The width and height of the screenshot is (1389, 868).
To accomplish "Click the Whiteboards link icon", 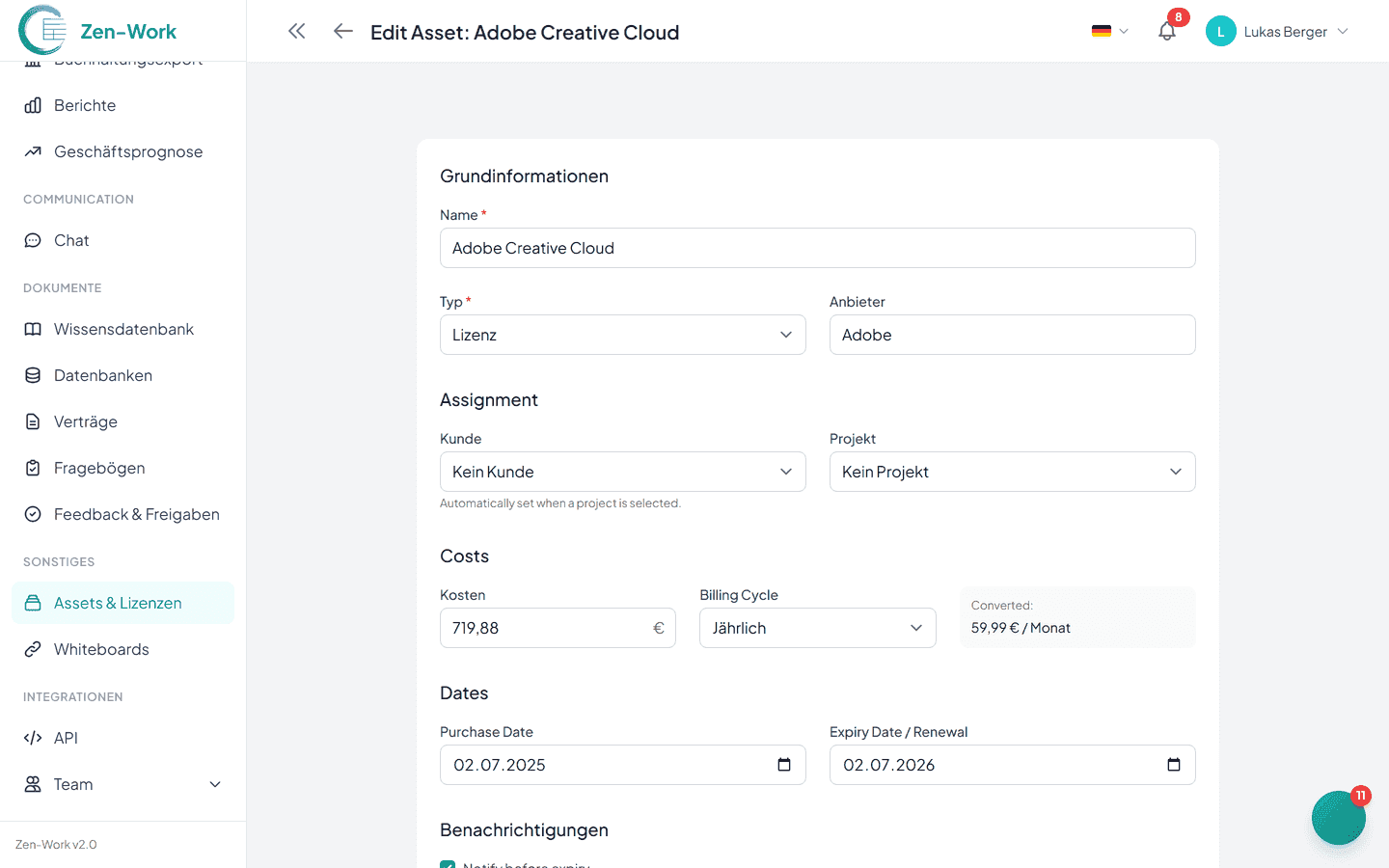I will (33, 649).
